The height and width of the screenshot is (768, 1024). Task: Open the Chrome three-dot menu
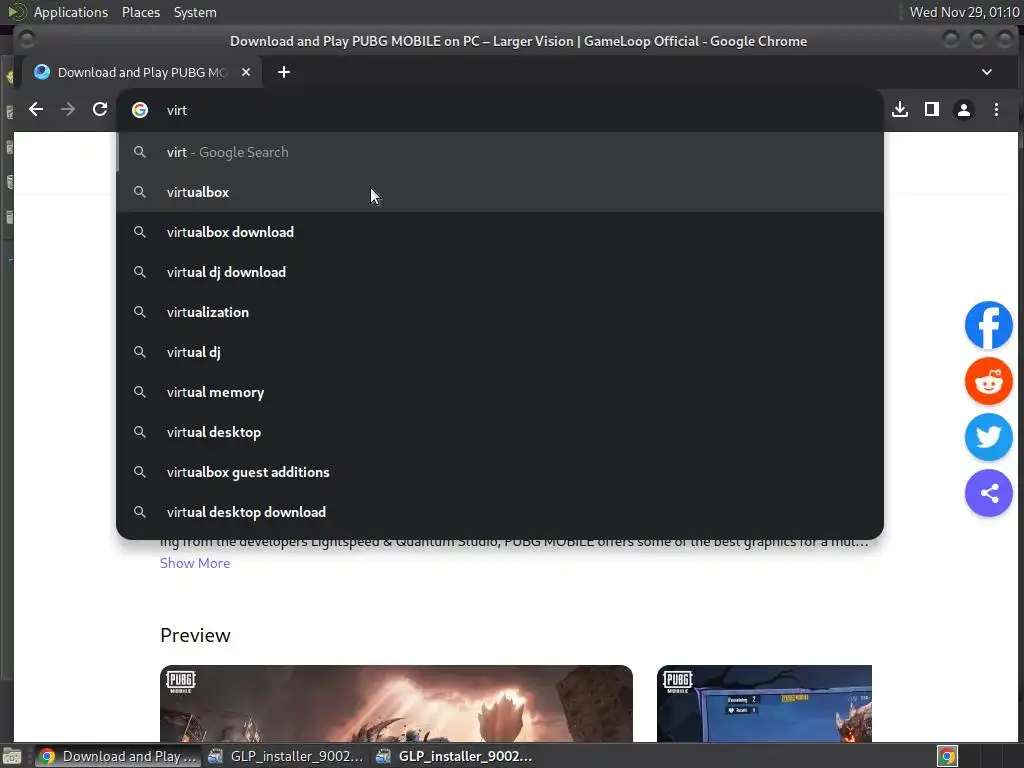(x=996, y=110)
